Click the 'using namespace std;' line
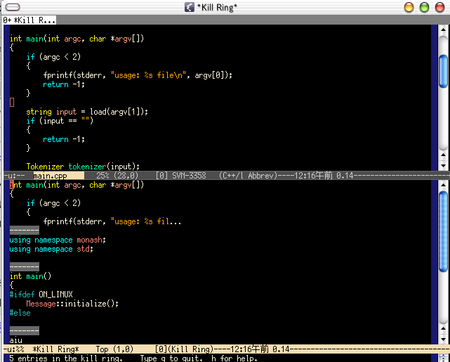Screen dimensions: 450x362 click(x=51, y=249)
